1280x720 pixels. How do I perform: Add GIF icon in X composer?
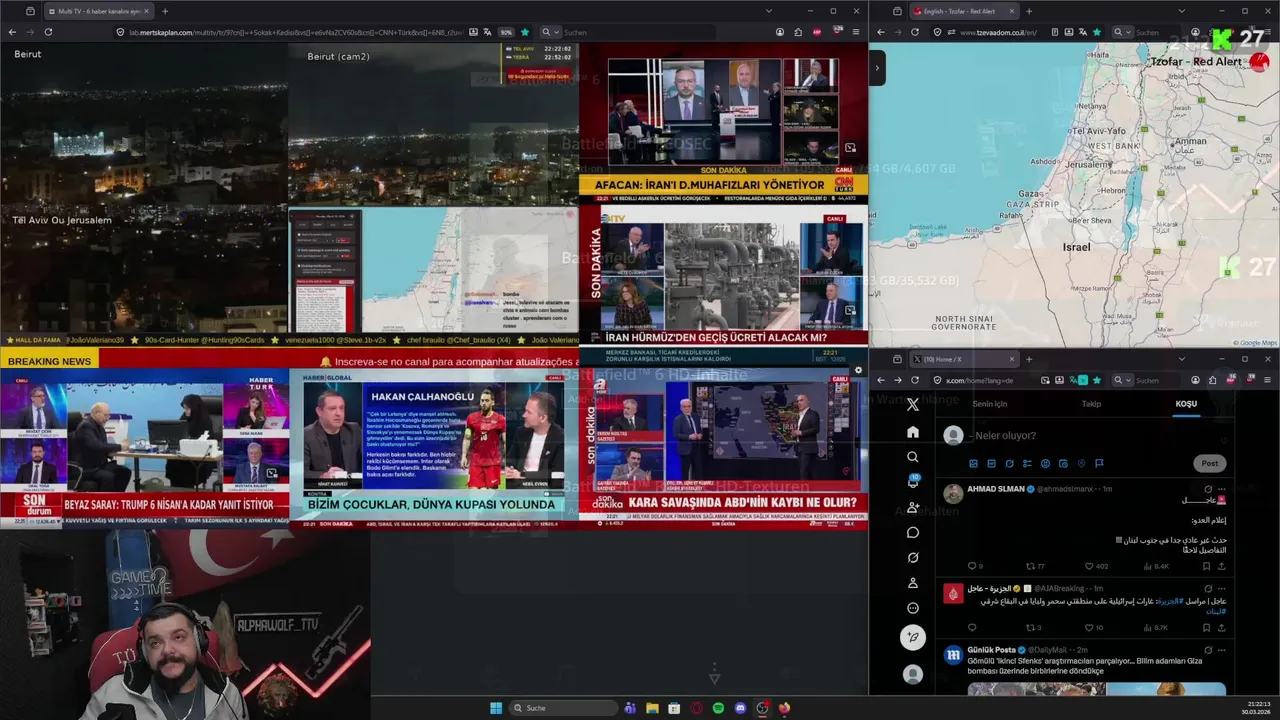coord(991,463)
